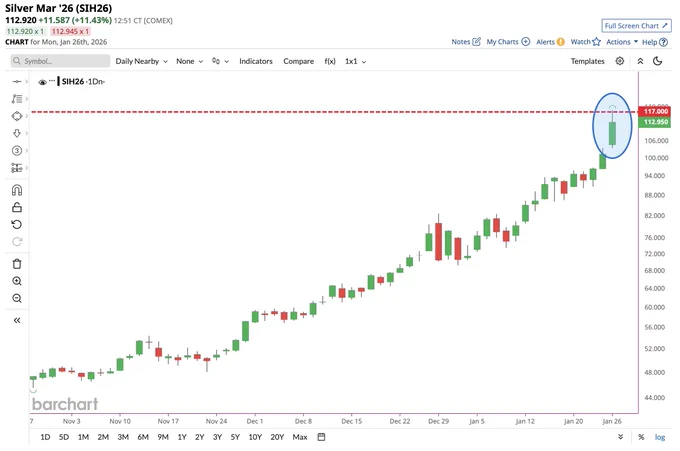Select the arrow marker tool

pos(16,133)
